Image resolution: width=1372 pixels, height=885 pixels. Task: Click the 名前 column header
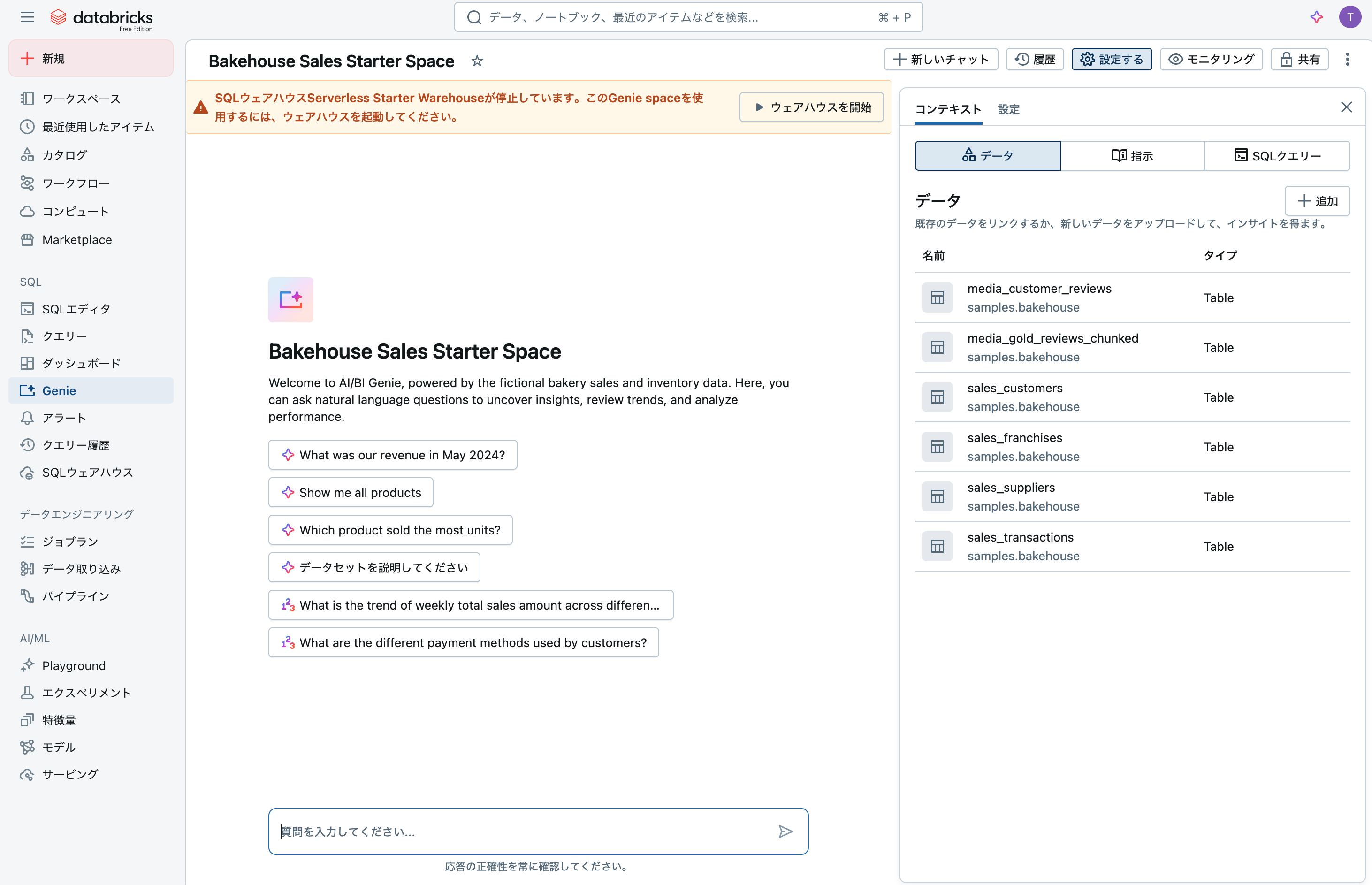pos(934,256)
